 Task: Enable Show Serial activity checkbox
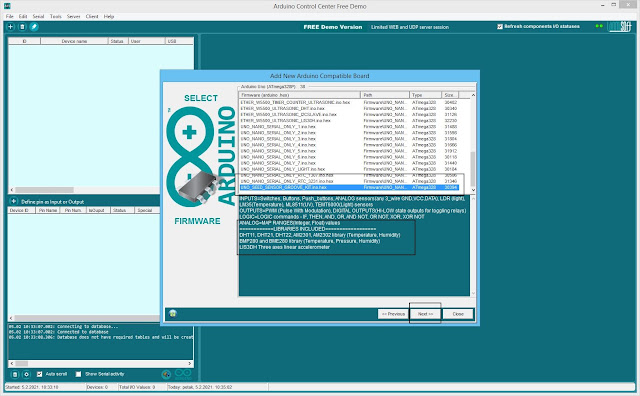78,374
